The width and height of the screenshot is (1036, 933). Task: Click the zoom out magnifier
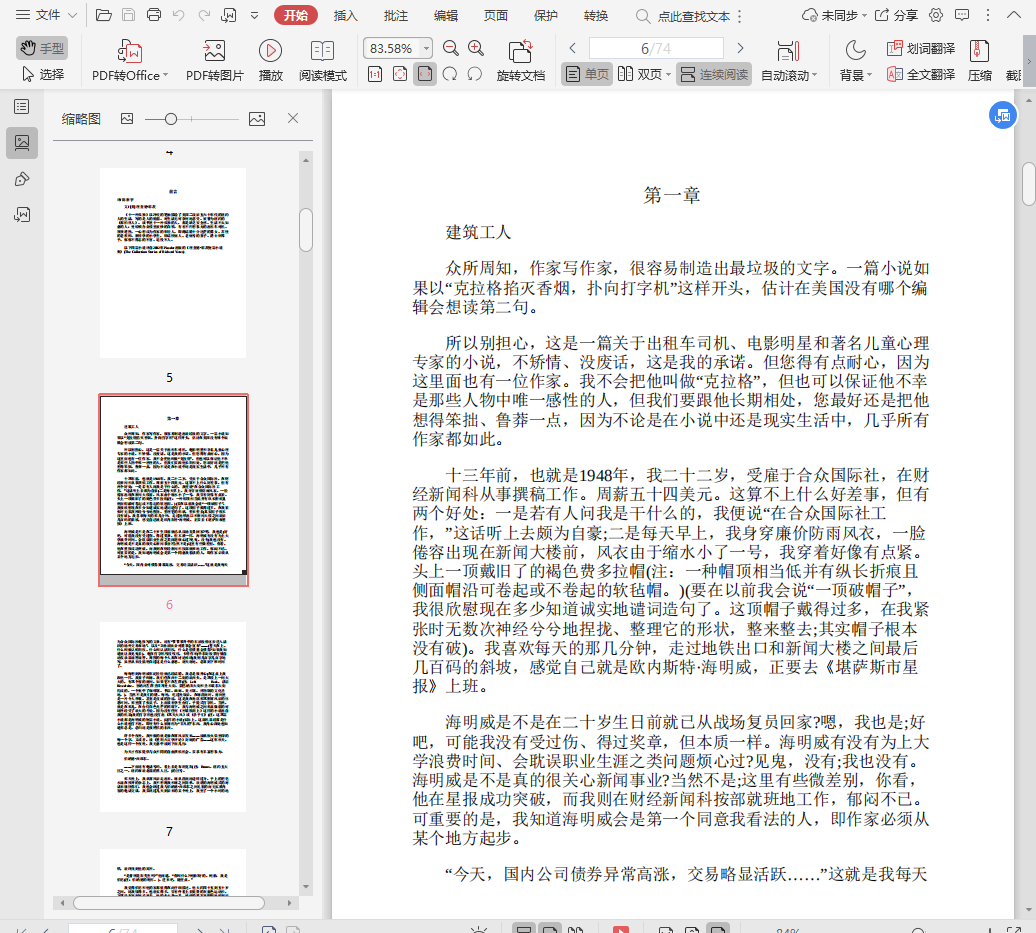point(451,48)
